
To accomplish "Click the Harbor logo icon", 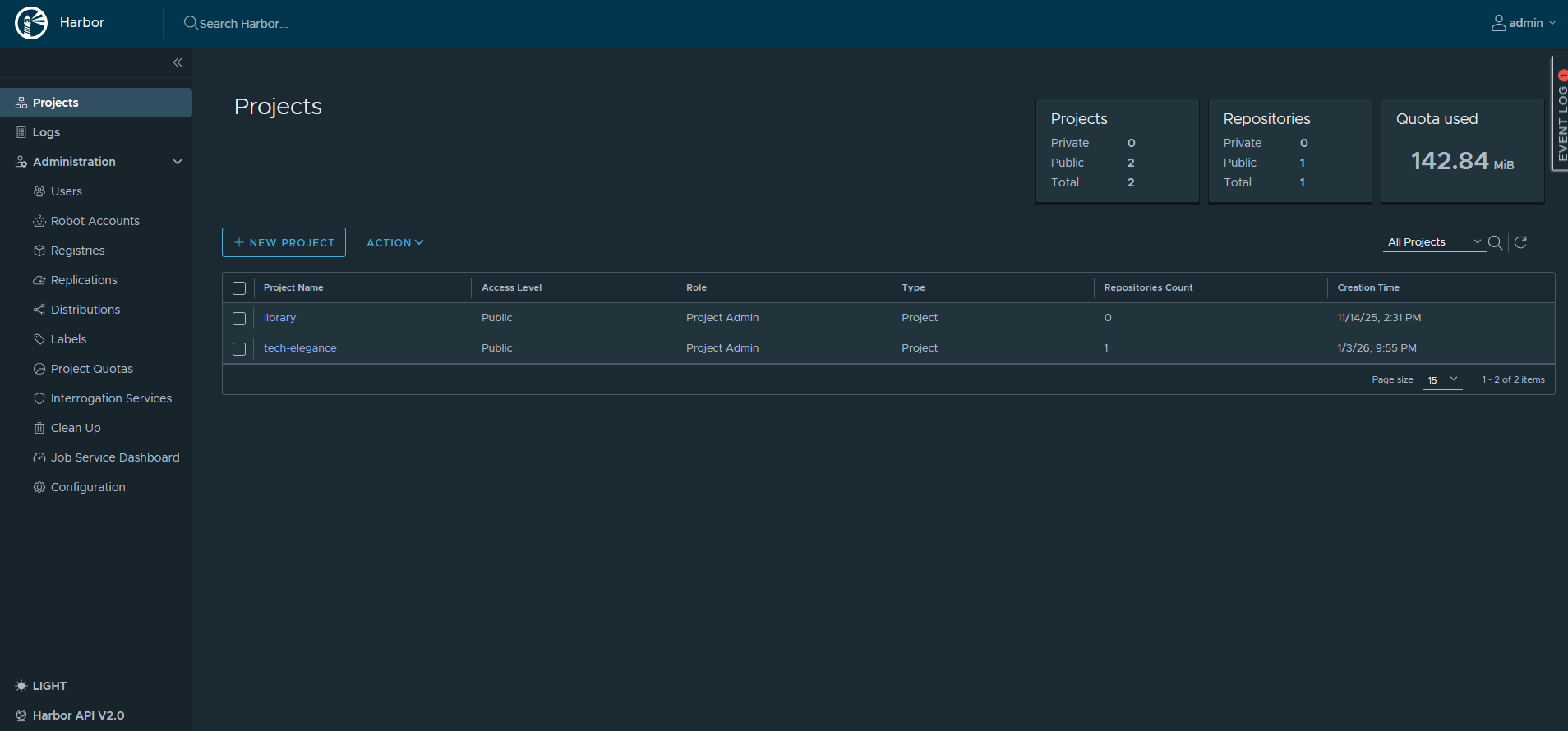I will click(31, 23).
